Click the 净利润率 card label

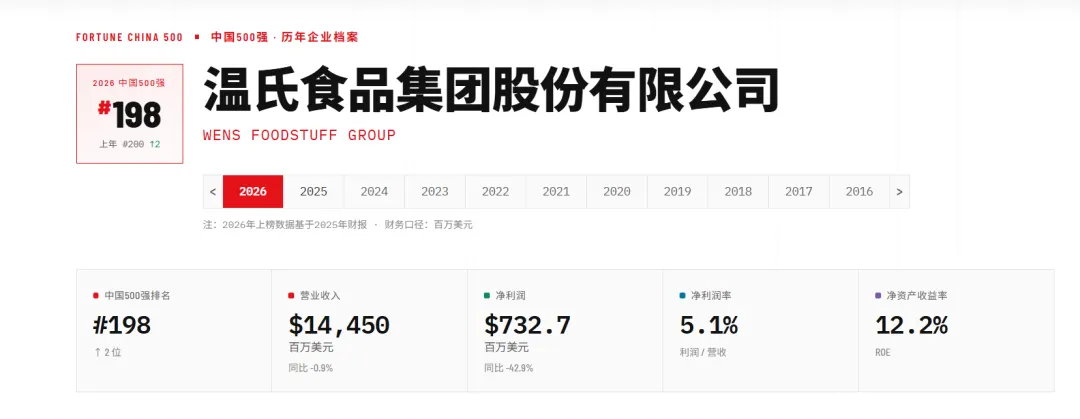[711, 295]
